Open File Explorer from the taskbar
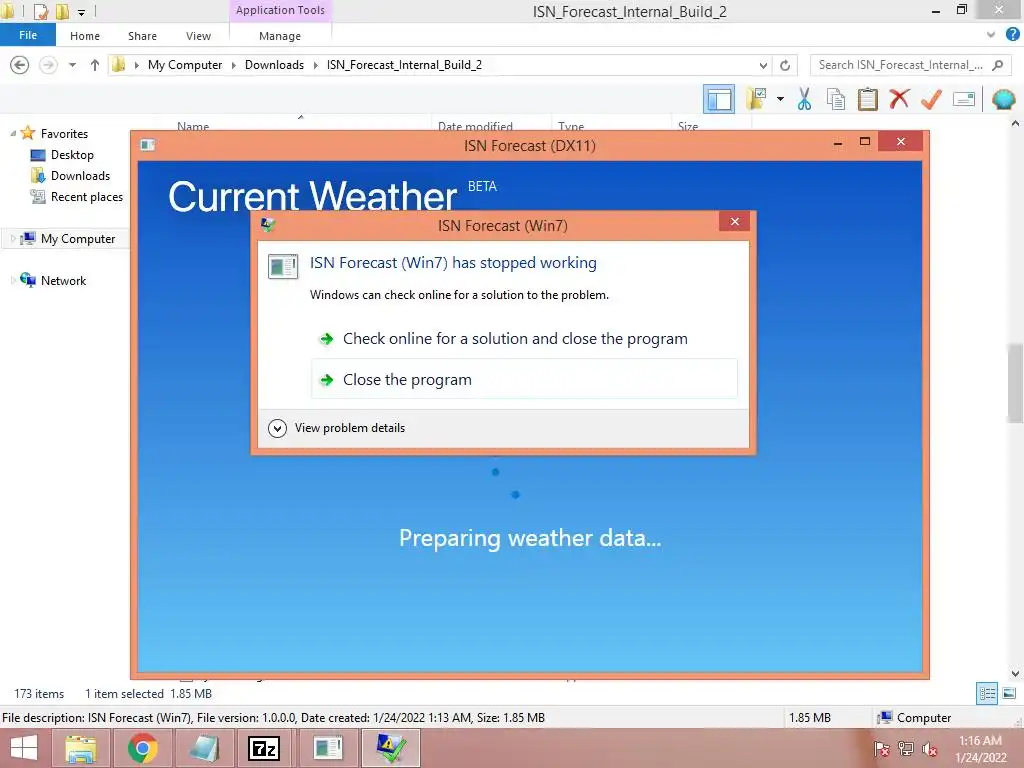Image resolution: width=1024 pixels, height=768 pixels. [x=80, y=748]
